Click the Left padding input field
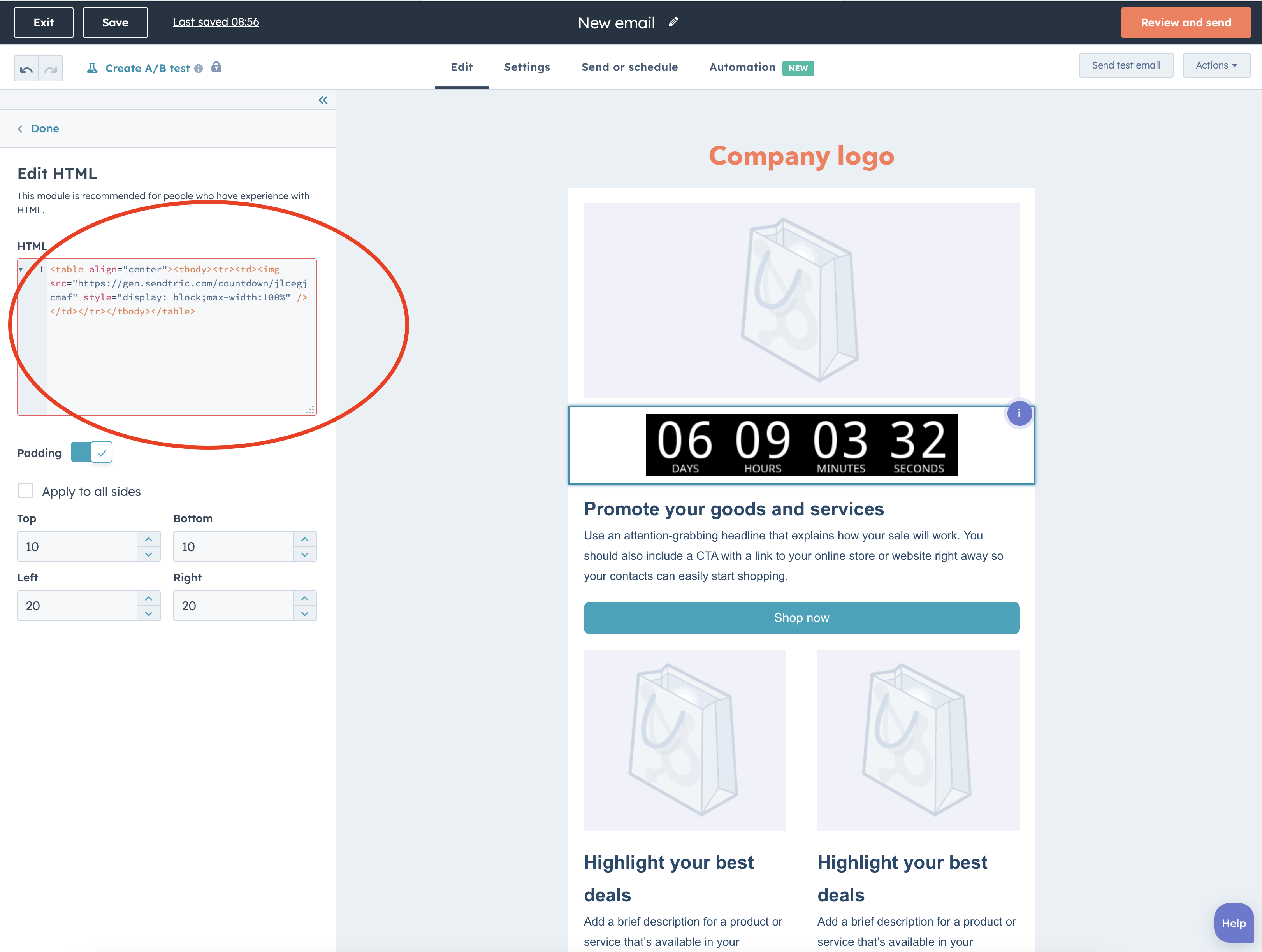 coord(77,606)
